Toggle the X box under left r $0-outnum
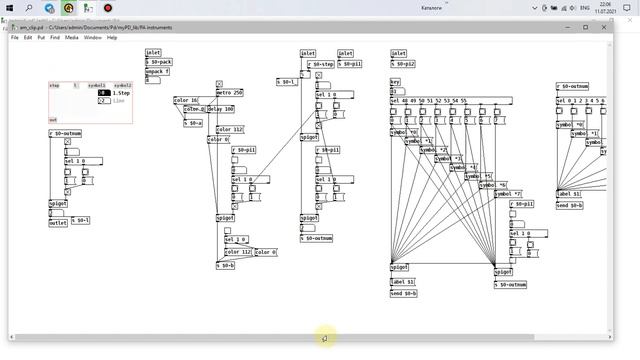Viewport: 640px width, 360px height. [x=67, y=142]
